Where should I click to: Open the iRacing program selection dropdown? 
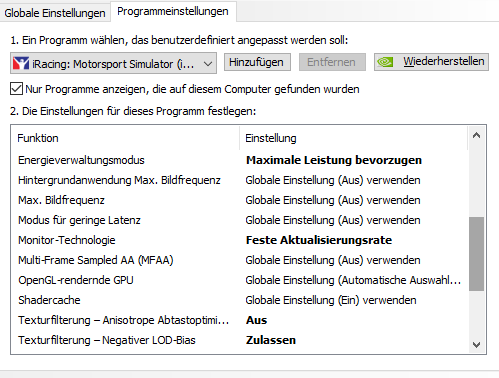(113, 63)
